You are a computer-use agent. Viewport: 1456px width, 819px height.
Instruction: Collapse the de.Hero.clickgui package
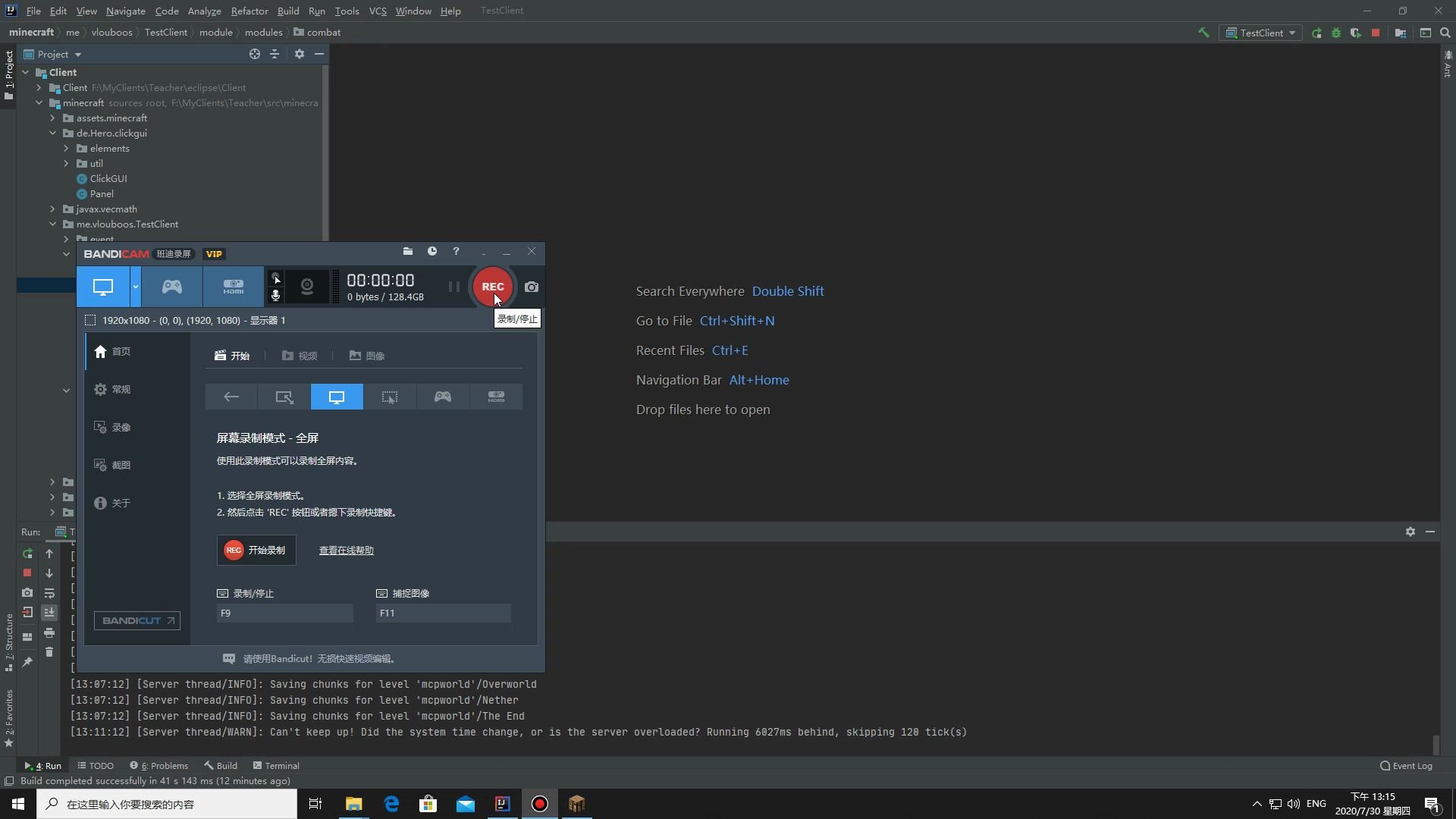(52, 133)
